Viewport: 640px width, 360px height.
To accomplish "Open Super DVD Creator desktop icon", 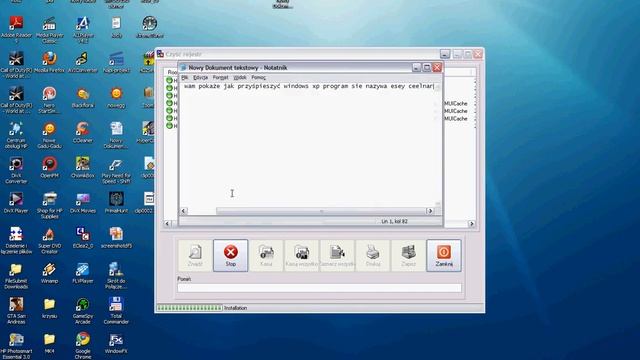I will point(49,240).
